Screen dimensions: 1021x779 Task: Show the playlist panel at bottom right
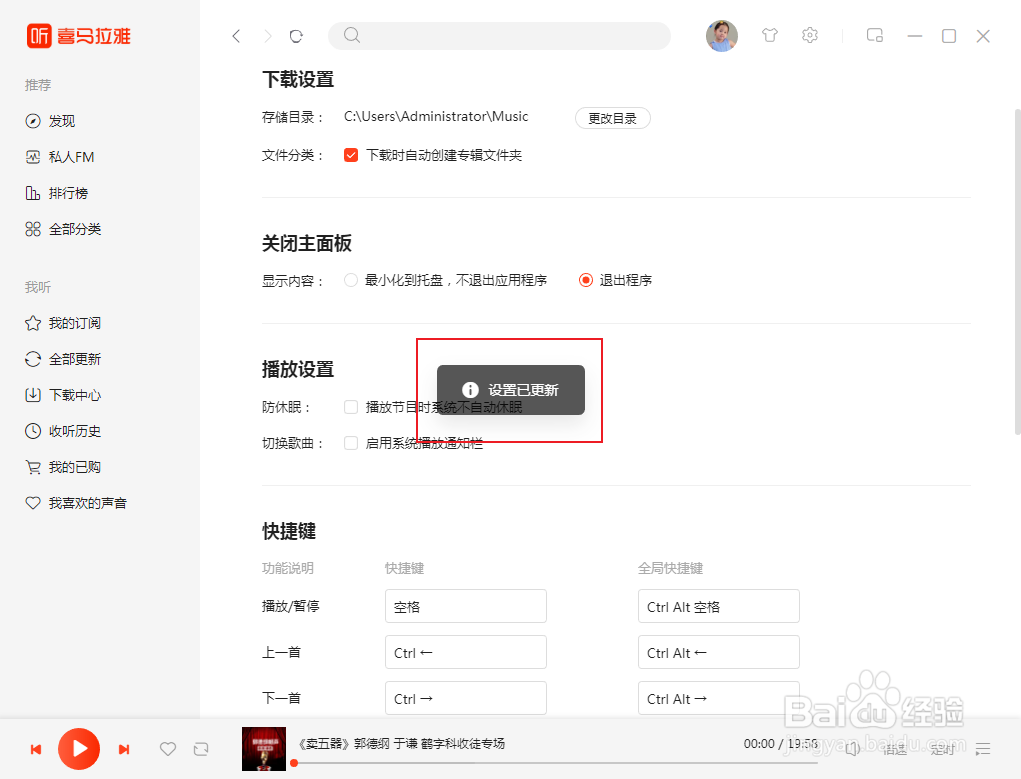(984, 748)
